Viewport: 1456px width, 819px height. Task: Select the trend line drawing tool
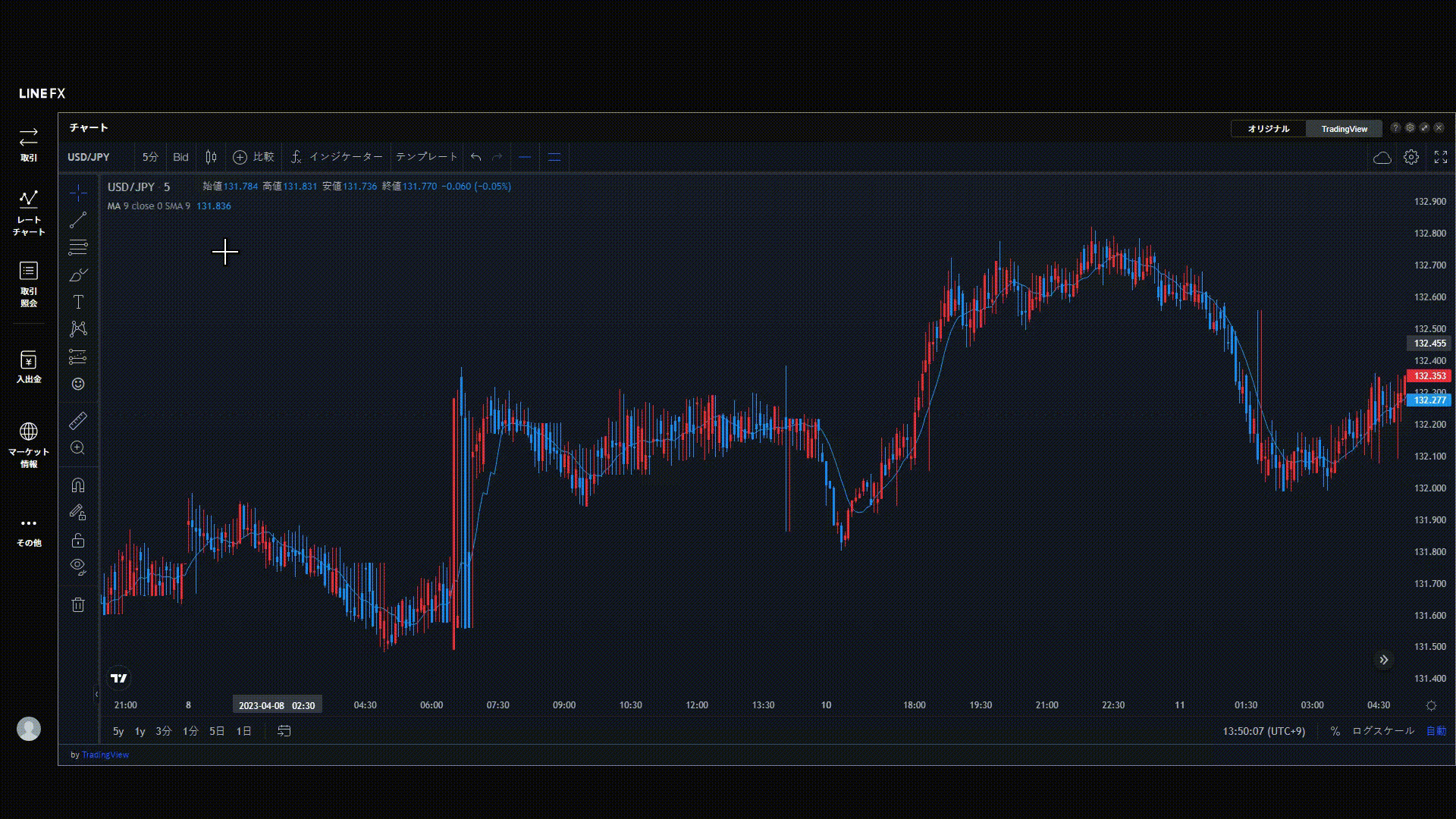click(78, 221)
